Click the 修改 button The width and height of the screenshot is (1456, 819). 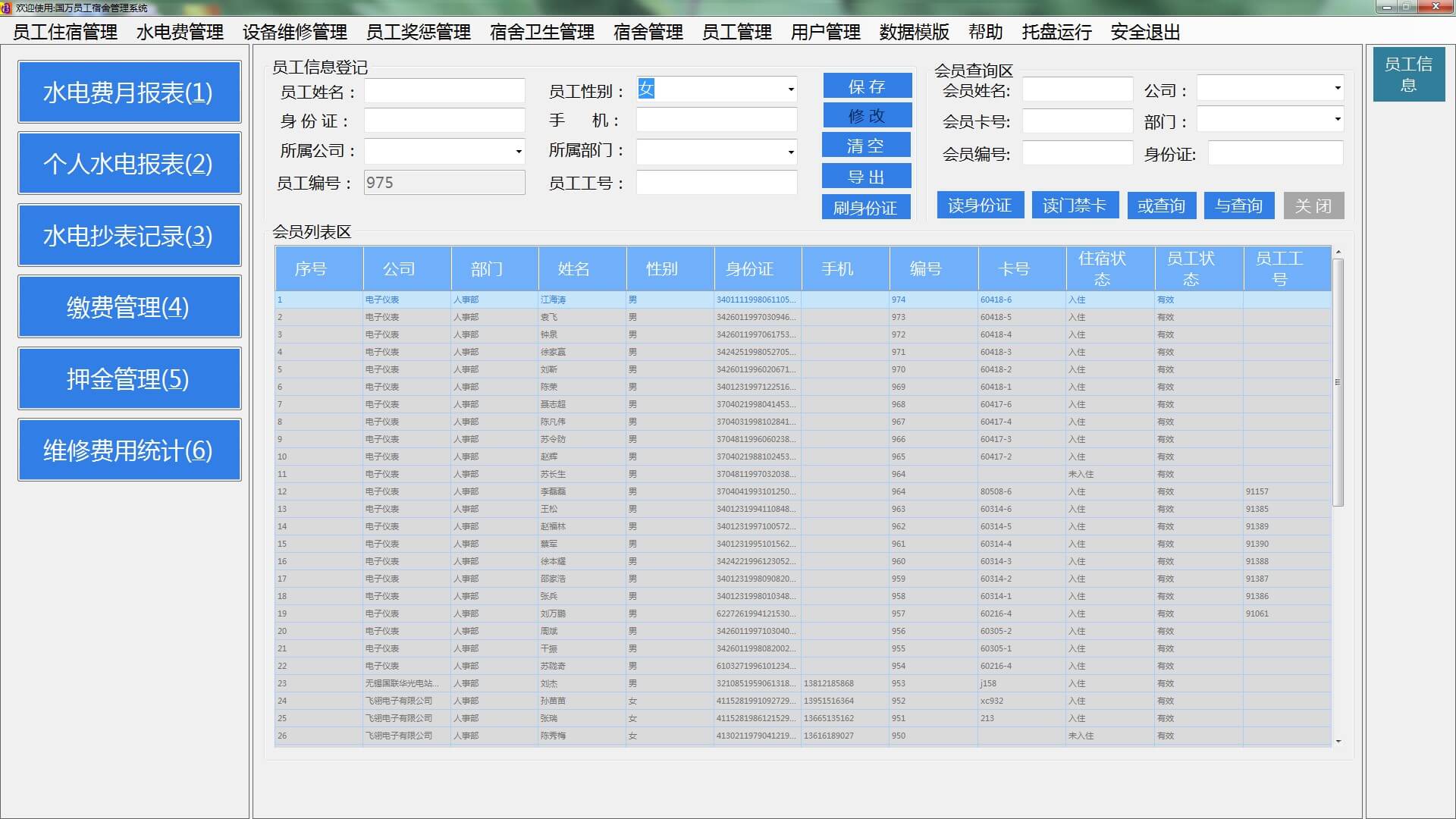click(866, 115)
